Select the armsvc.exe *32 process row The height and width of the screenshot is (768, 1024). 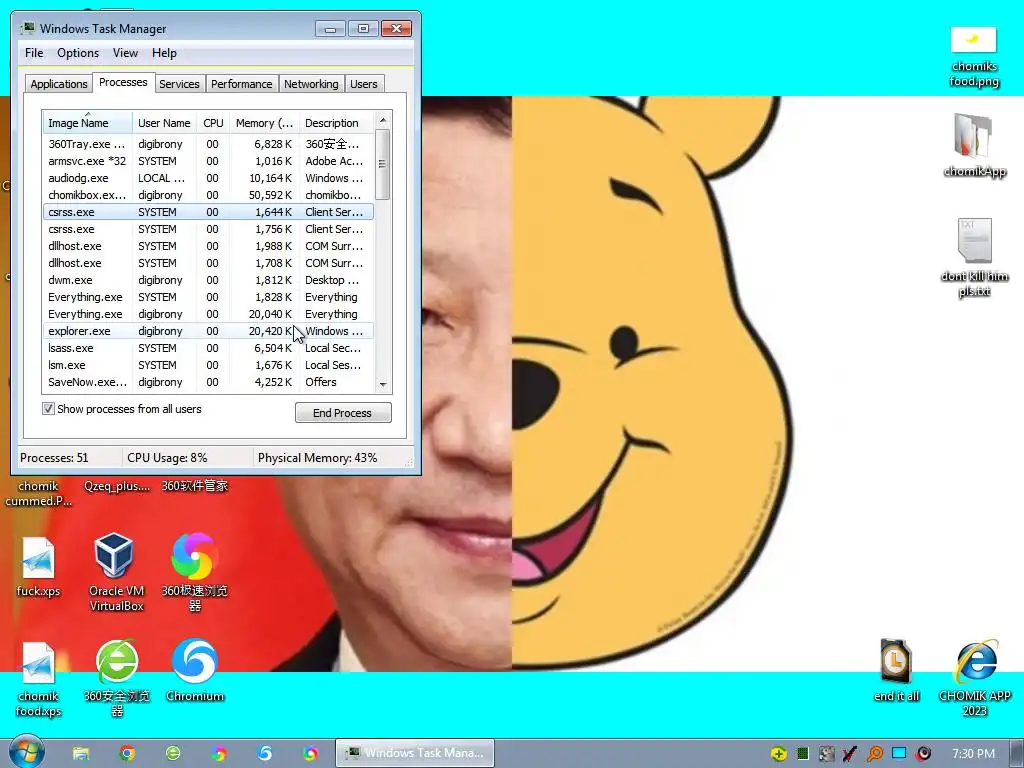[x=208, y=161]
